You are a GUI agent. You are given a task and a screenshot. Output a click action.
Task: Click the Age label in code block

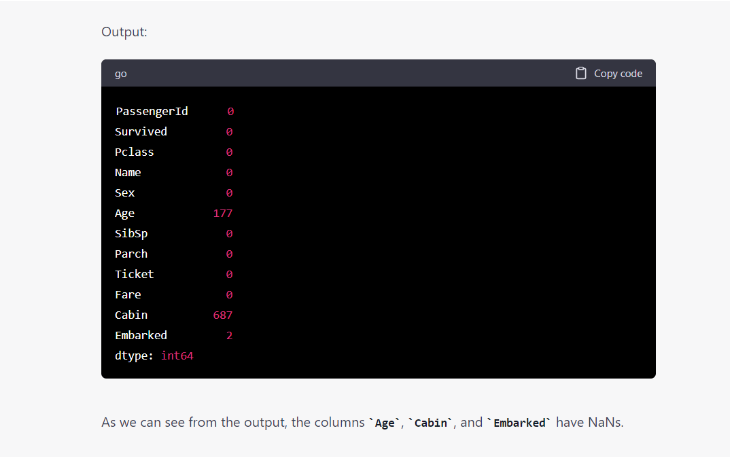point(125,213)
